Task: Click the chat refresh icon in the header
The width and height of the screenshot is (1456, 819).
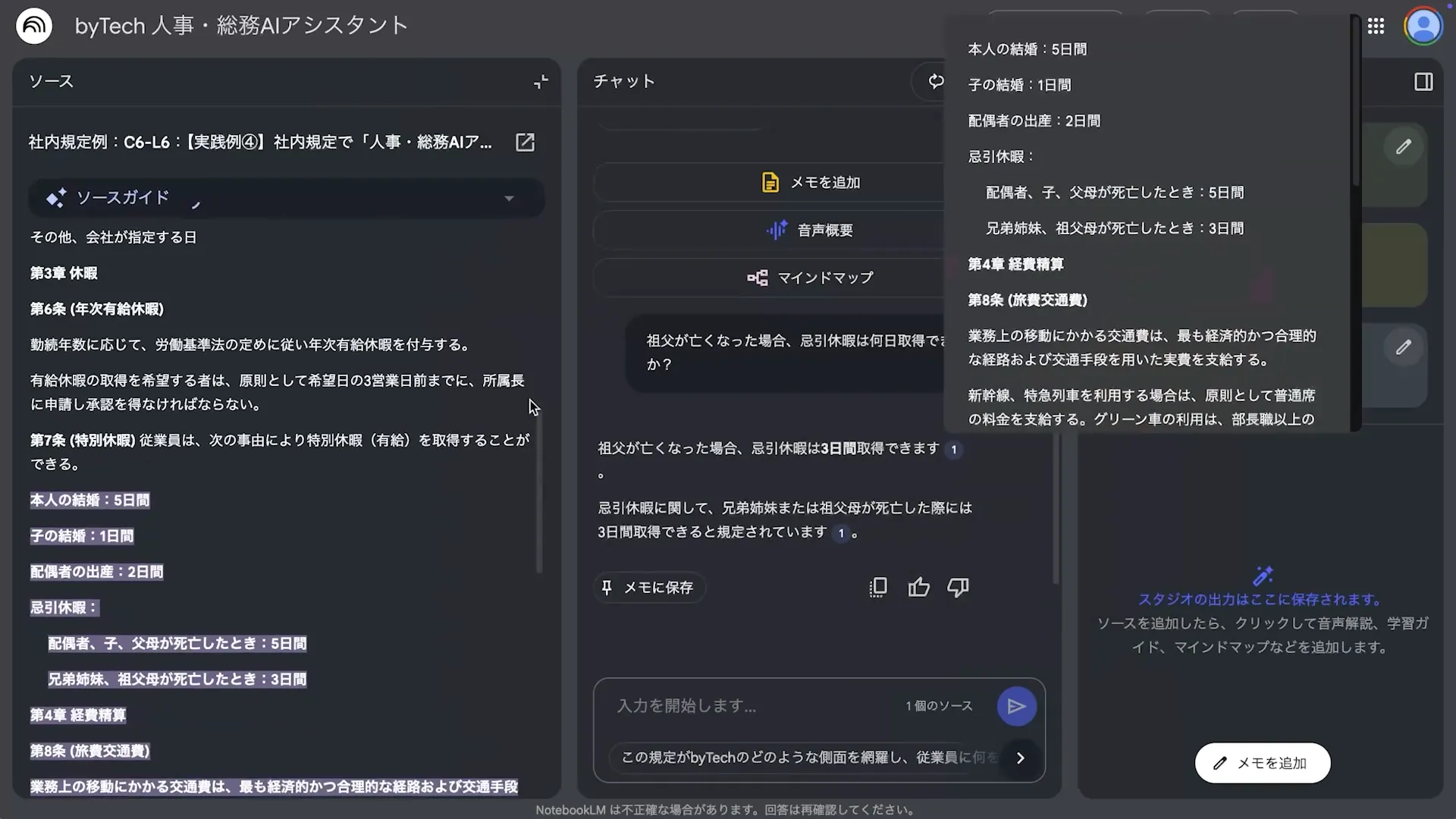Action: (x=936, y=81)
